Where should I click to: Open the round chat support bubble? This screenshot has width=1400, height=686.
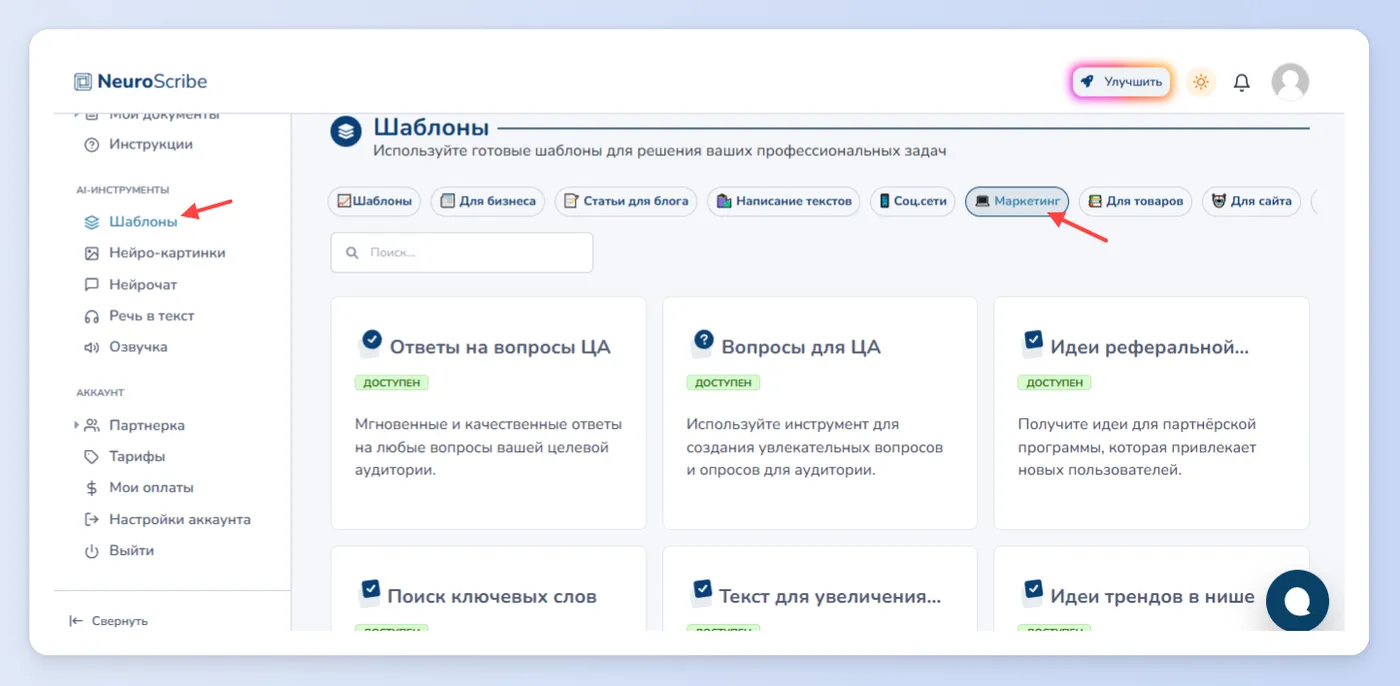pyautogui.click(x=1297, y=601)
